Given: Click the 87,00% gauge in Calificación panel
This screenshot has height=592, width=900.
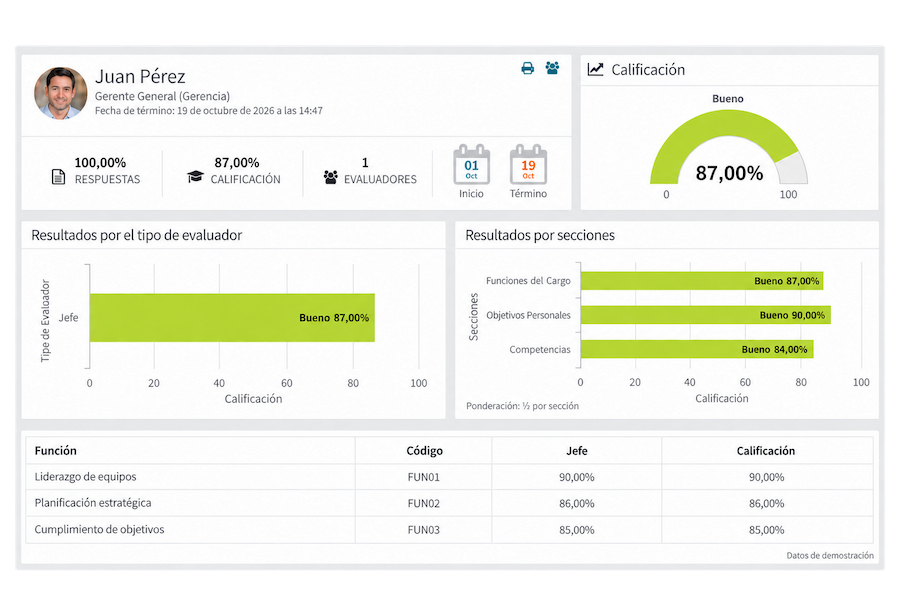Looking at the screenshot, I should [x=728, y=147].
